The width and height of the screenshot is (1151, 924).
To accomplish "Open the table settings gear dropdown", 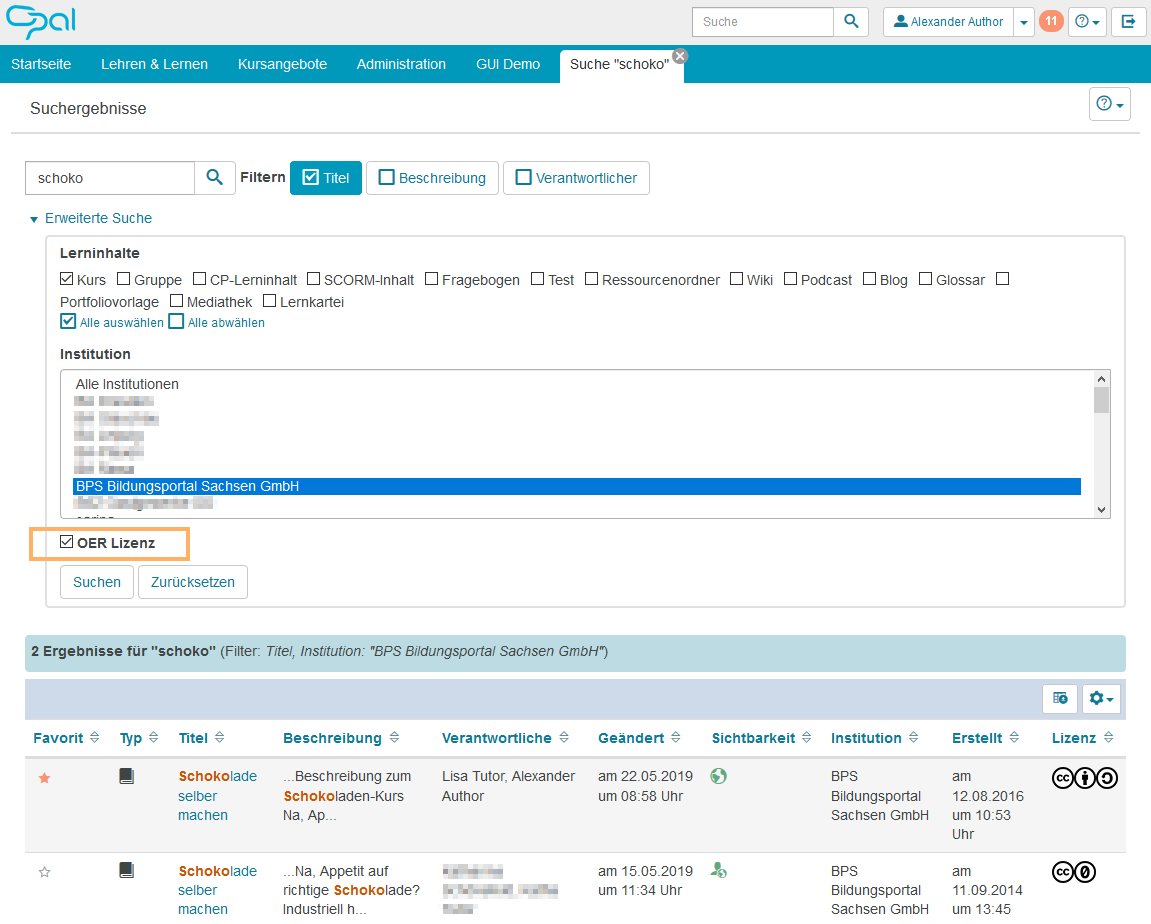I will [x=1101, y=698].
